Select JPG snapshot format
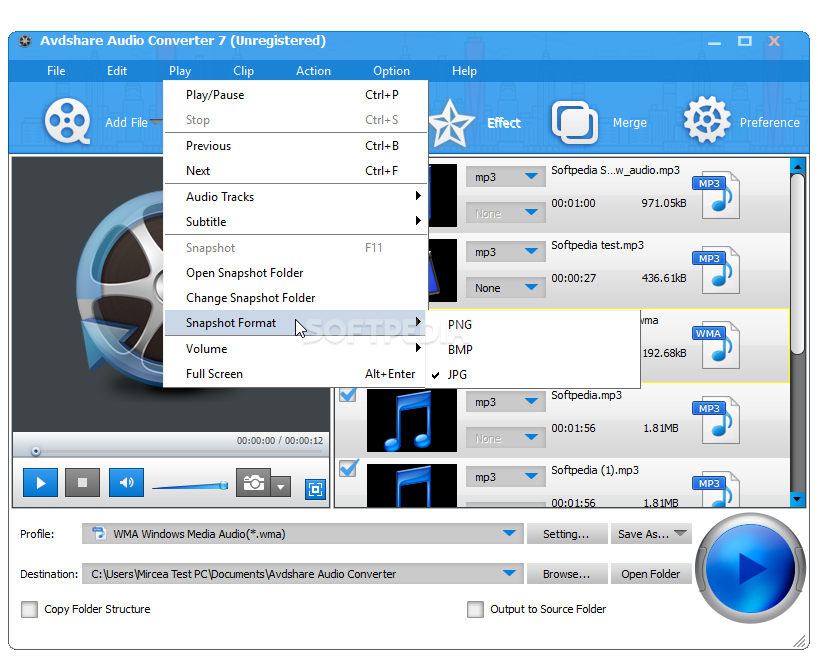The image size is (818, 658). 533,374
